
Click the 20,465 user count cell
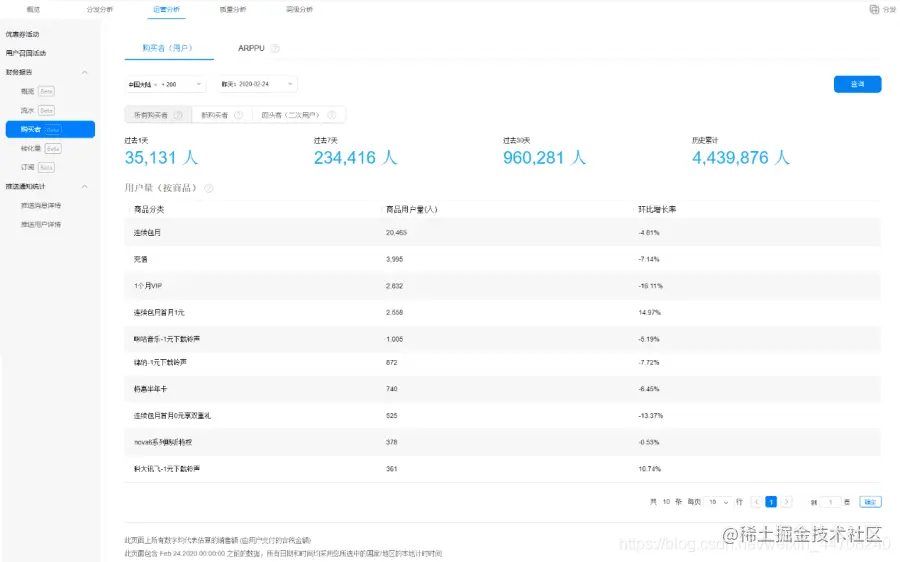[x=396, y=232]
